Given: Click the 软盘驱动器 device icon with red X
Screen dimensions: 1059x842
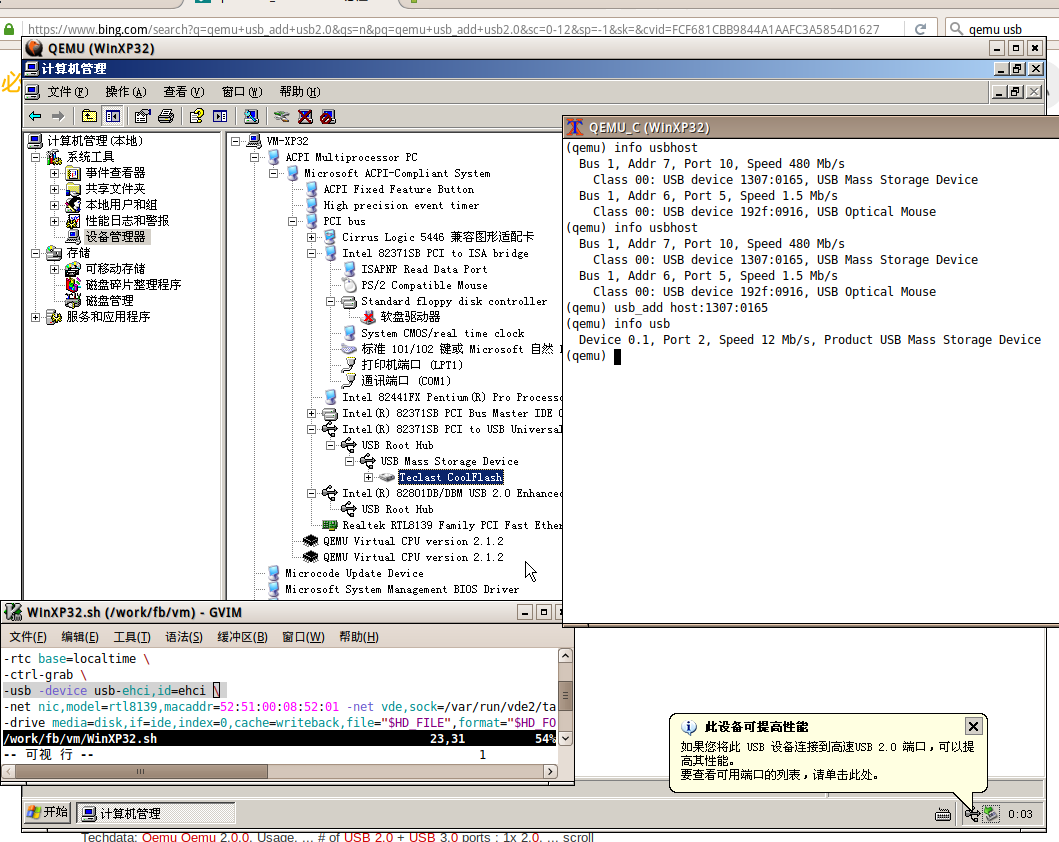Looking at the screenshot, I should (369, 317).
